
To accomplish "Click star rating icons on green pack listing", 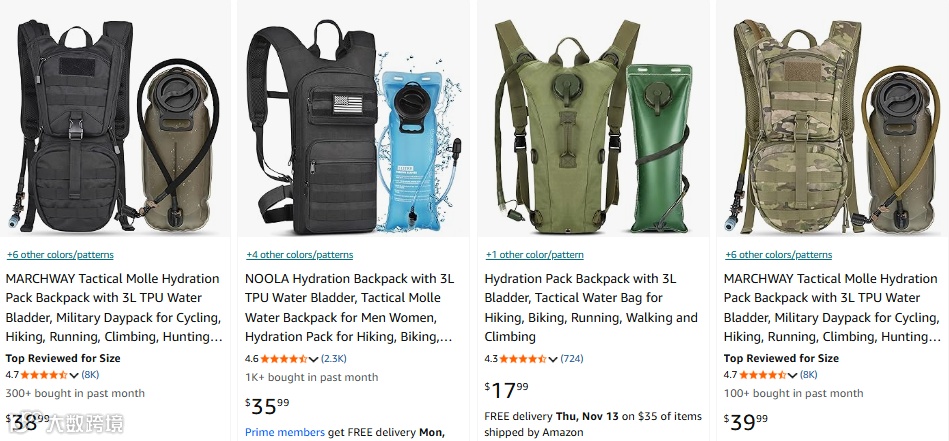I will (x=523, y=359).
